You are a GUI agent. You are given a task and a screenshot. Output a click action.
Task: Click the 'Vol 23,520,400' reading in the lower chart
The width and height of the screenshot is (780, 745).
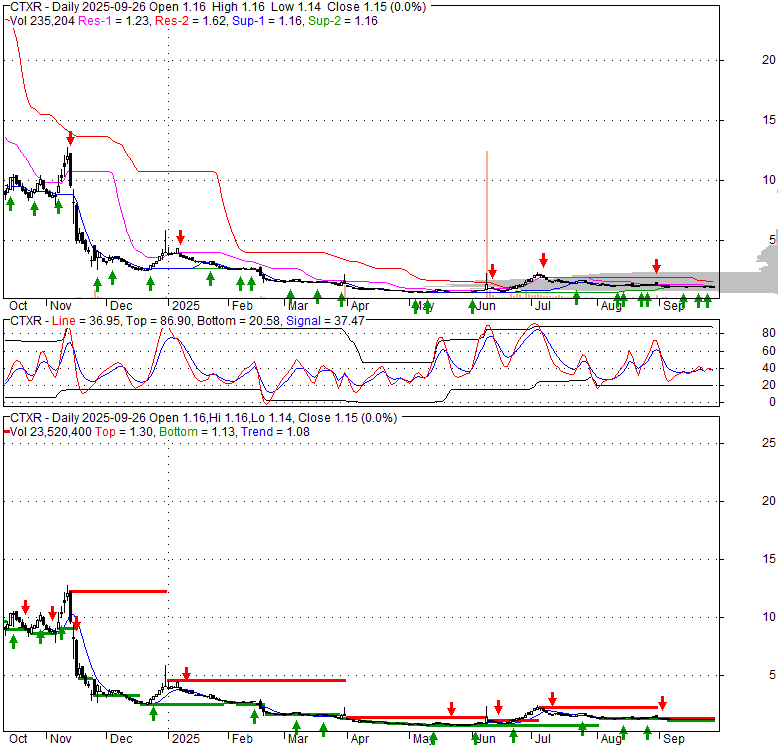coord(51,432)
